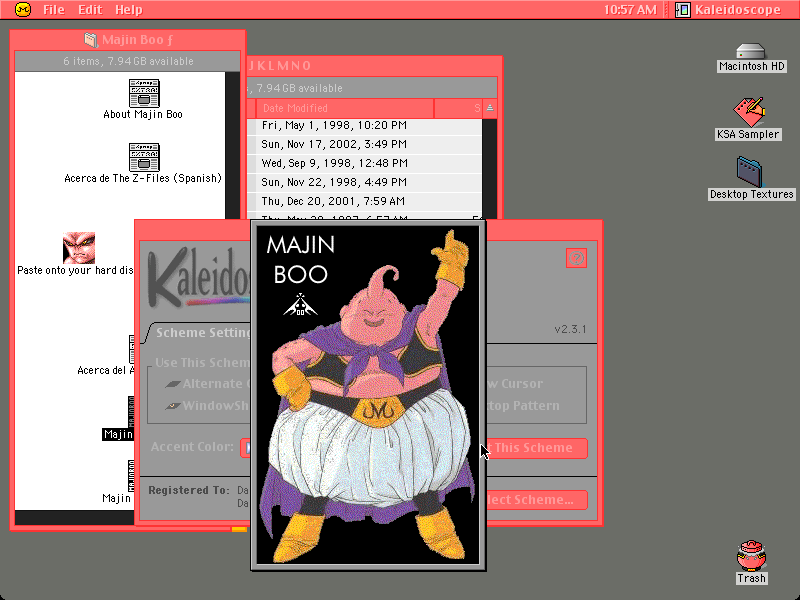Image resolution: width=800 pixels, height=600 pixels.
Task: Switch to the Scheme Settings tab
Action: (x=203, y=333)
